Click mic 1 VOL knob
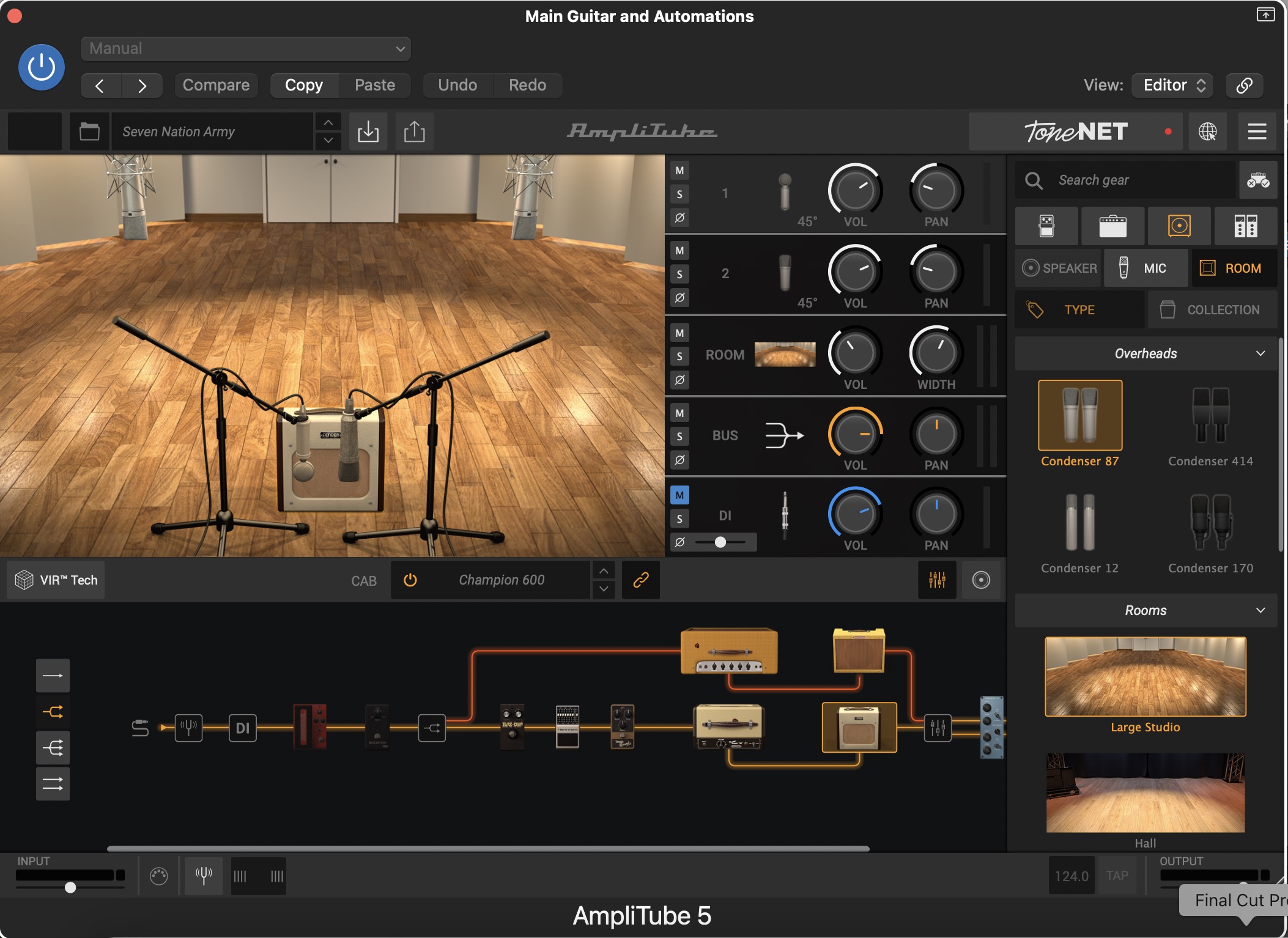The height and width of the screenshot is (938, 1288). 855,191
